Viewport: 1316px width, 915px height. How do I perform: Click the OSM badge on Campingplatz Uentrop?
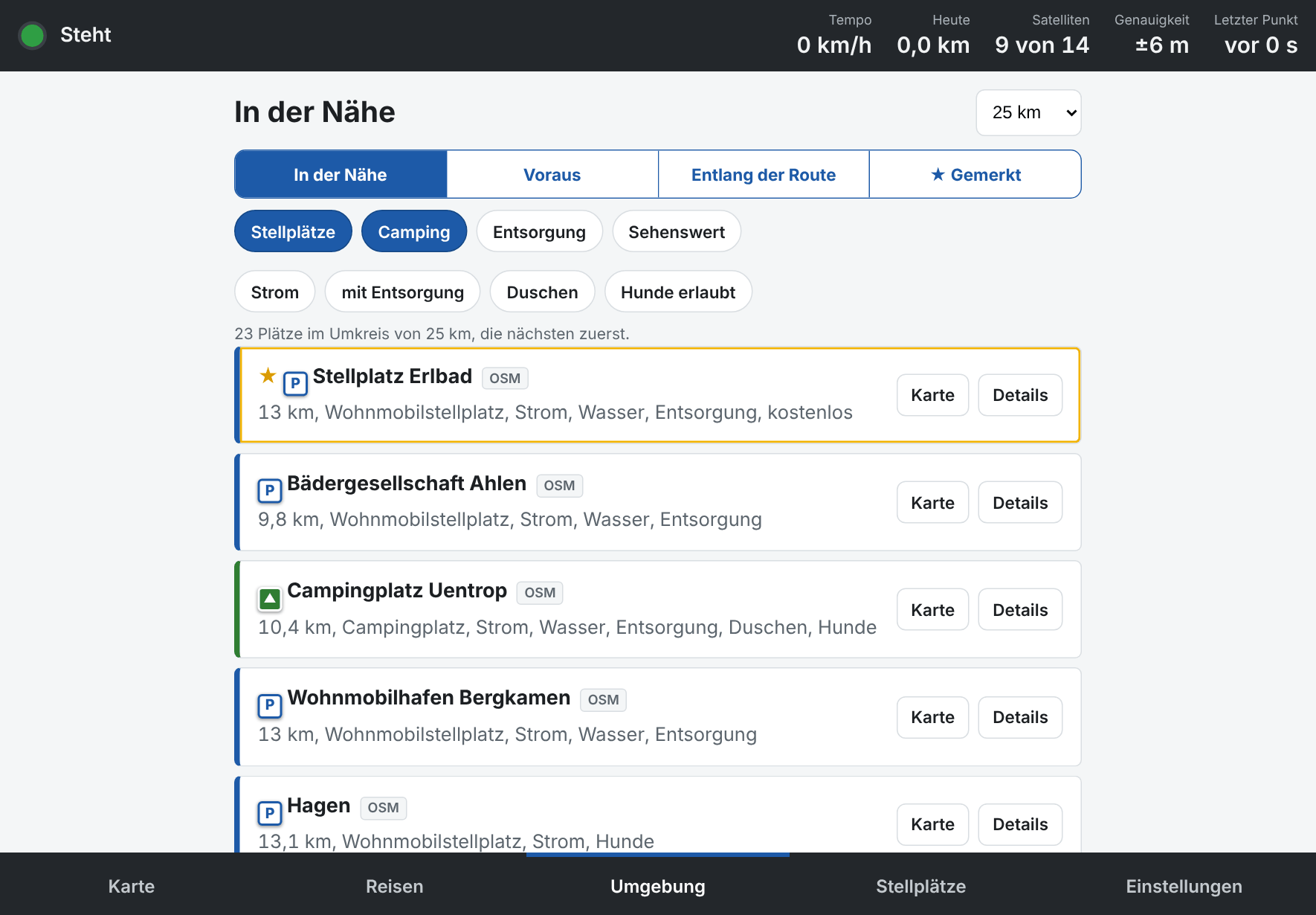tap(540, 593)
